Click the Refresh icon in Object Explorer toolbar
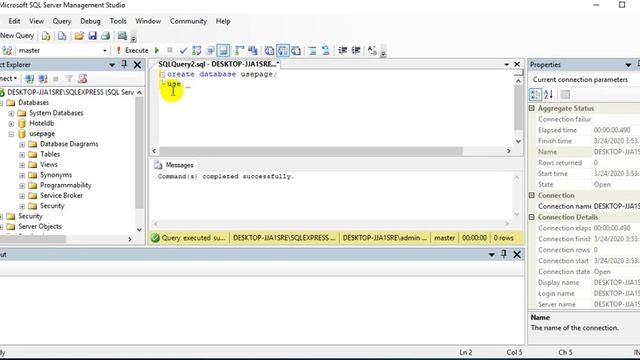Viewport: 640px width, 360px height. click(x=82, y=79)
